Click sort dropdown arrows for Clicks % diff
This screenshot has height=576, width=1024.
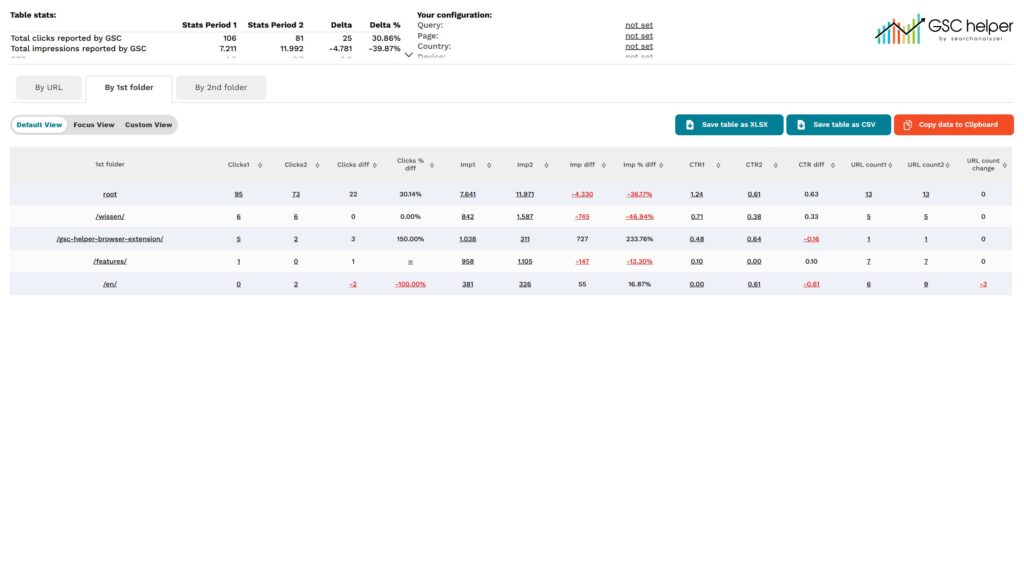pyautogui.click(x=432, y=165)
